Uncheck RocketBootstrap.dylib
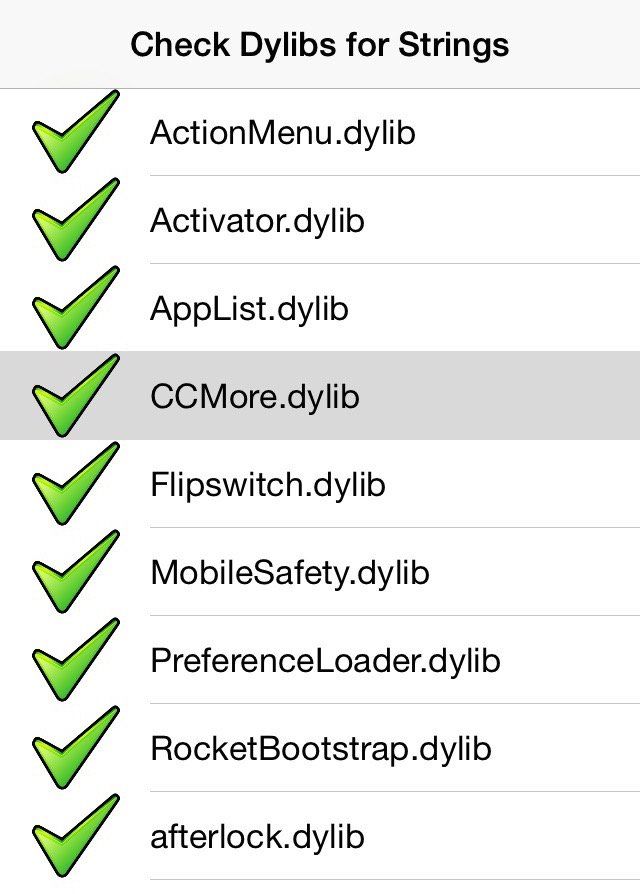 (75, 749)
